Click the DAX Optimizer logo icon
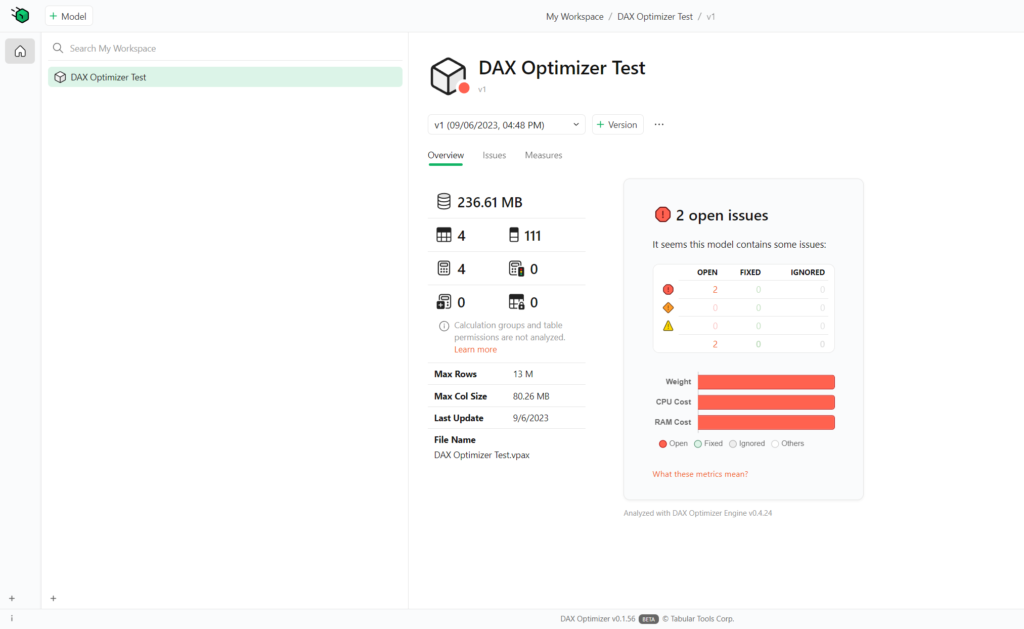This screenshot has height=629, width=1024. click(x=20, y=15)
